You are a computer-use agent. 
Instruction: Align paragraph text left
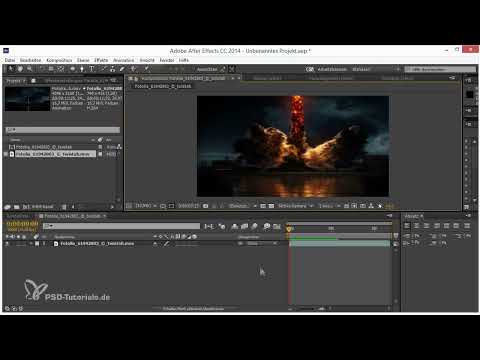coord(407,226)
